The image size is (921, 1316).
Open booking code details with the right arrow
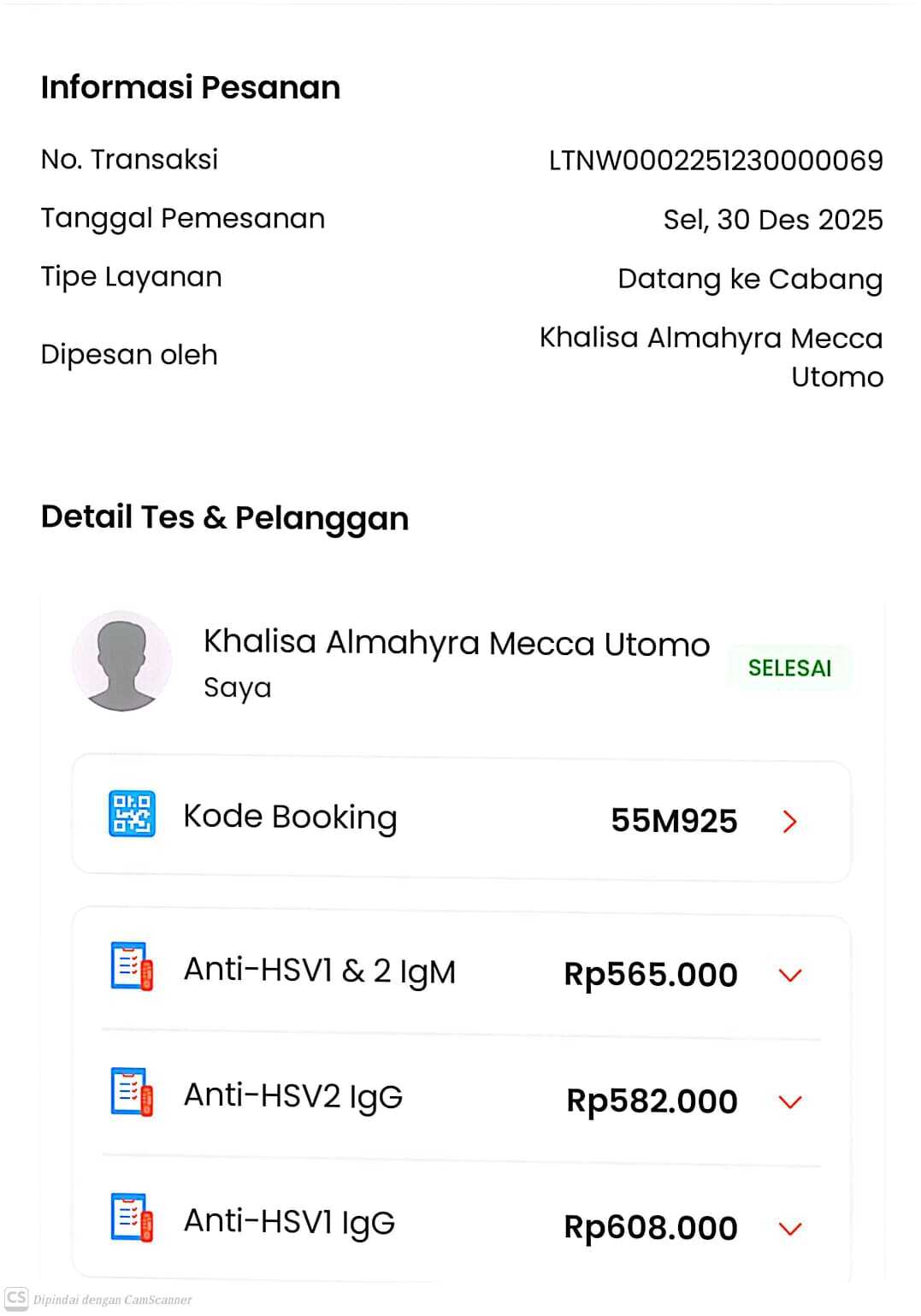[x=789, y=822]
